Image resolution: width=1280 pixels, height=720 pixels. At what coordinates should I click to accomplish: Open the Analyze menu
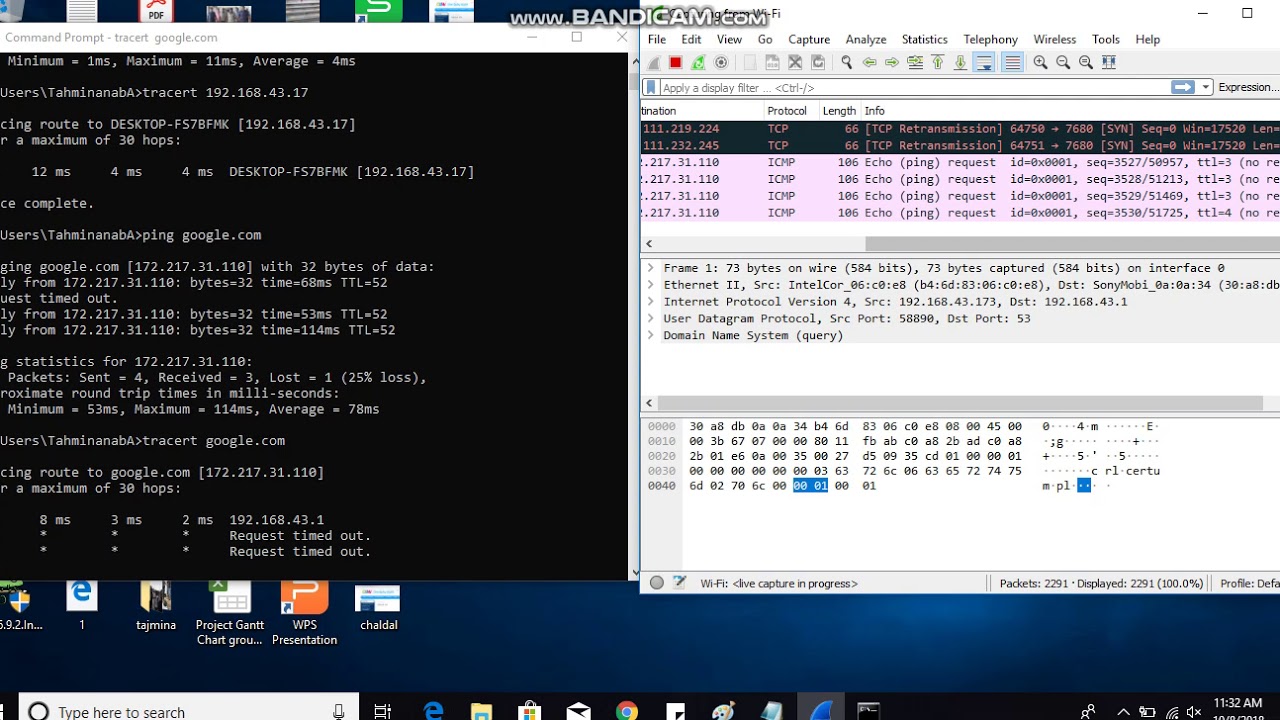pyautogui.click(x=866, y=39)
